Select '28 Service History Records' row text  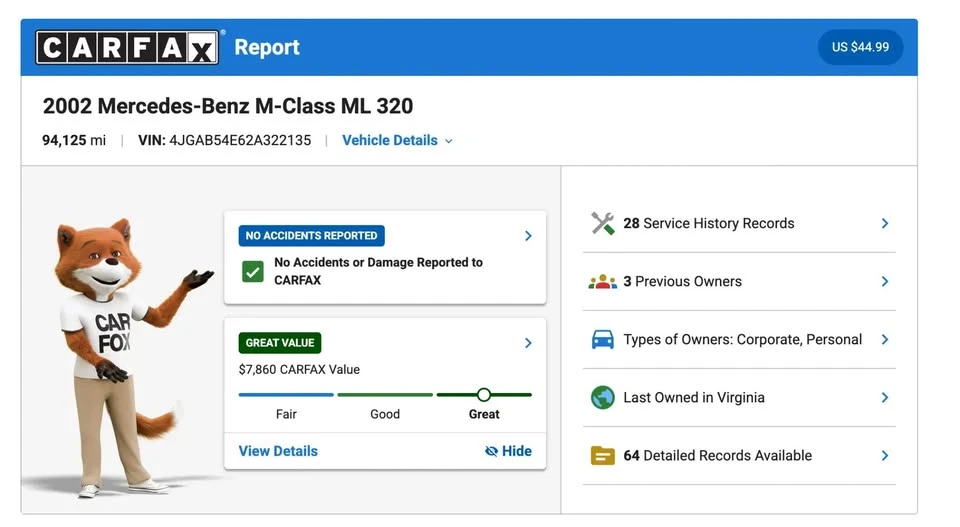coord(708,223)
